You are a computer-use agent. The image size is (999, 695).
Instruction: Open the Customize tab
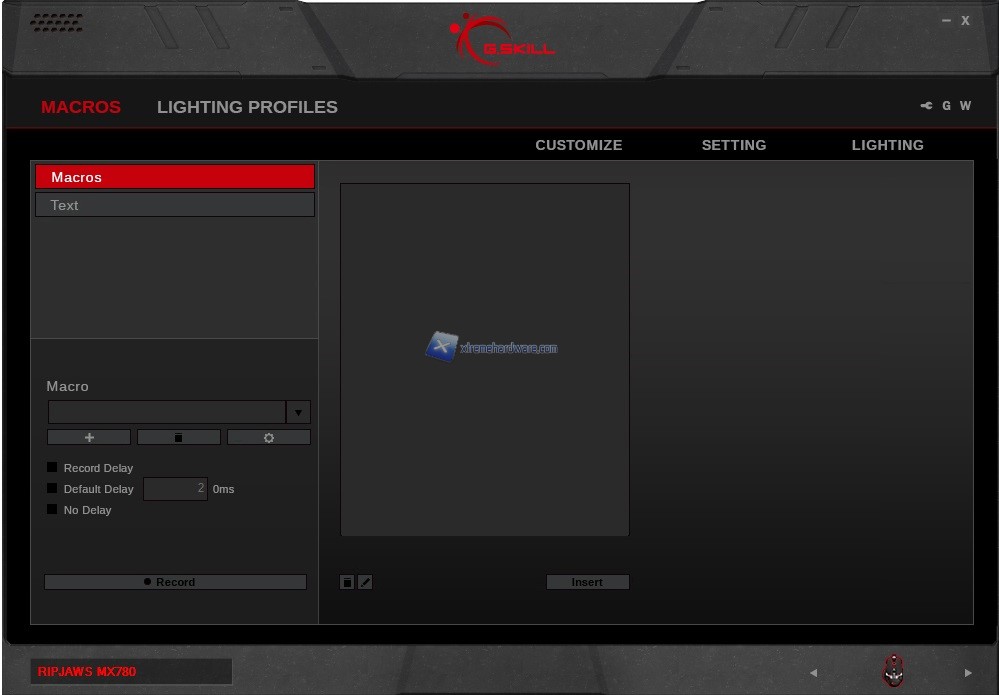(578, 145)
